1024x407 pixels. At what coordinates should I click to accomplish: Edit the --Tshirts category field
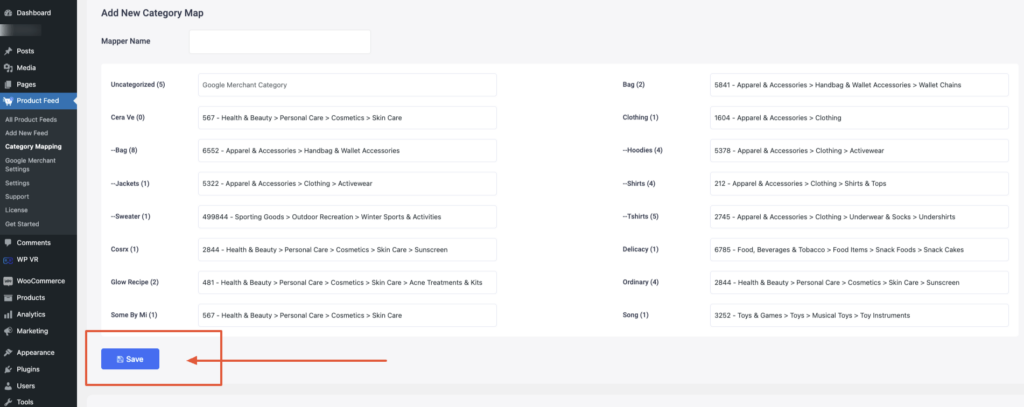(859, 216)
